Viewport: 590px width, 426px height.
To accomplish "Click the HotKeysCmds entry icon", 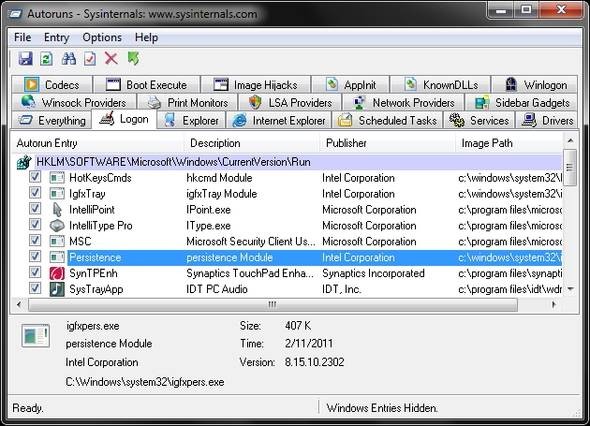I will tap(57, 178).
